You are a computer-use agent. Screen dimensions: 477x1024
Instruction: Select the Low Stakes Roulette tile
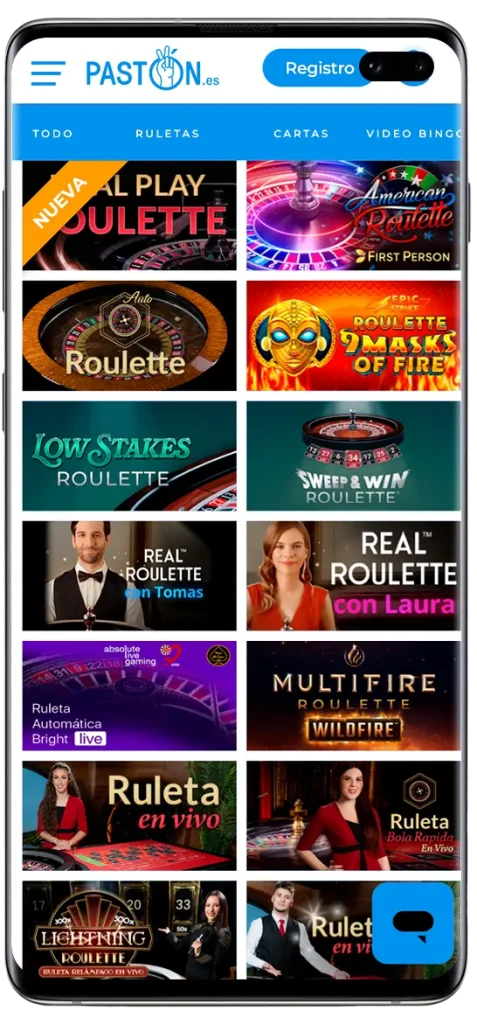click(x=129, y=456)
